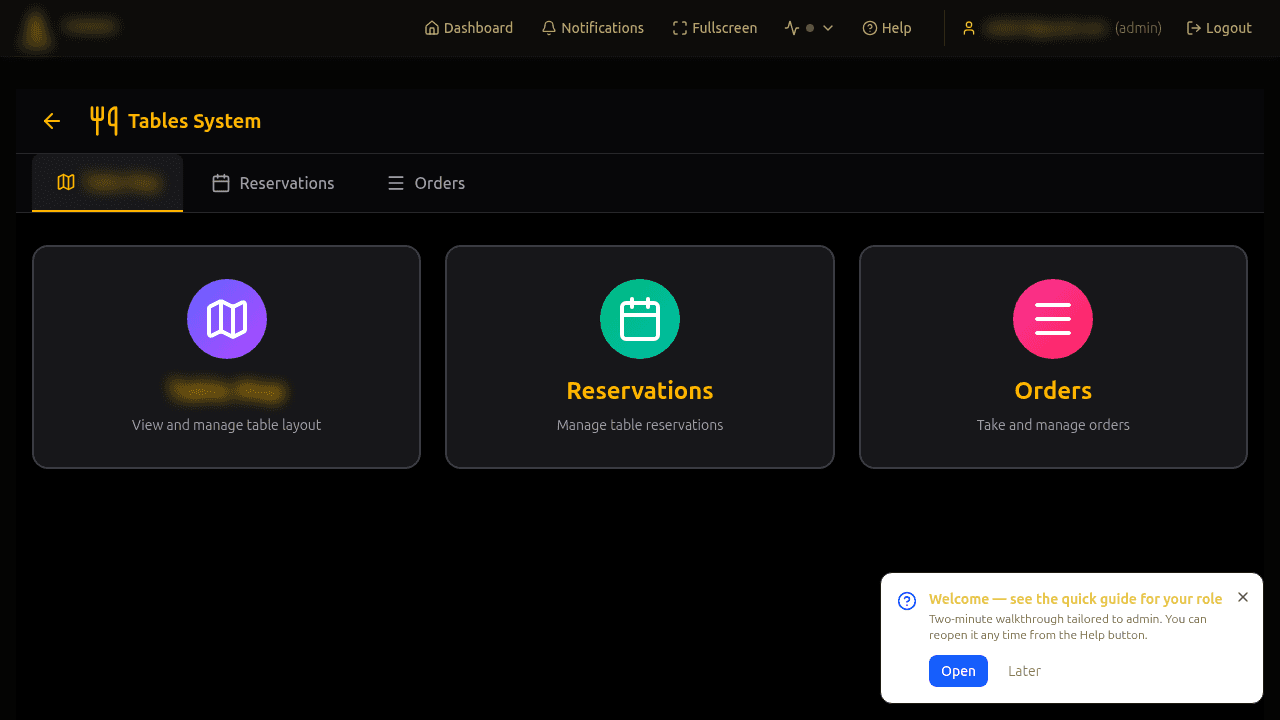Expand the activity status dropdown chevron
This screenshot has width=1280, height=720.
[x=828, y=28]
